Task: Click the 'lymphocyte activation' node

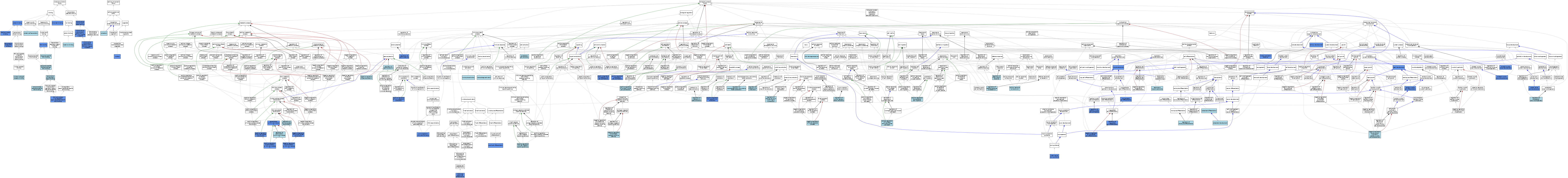Action: click(468, 99)
